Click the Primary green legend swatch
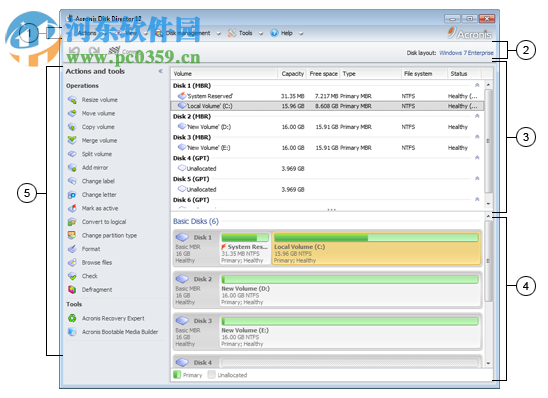The width and height of the screenshot is (548, 398). click(177, 375)
